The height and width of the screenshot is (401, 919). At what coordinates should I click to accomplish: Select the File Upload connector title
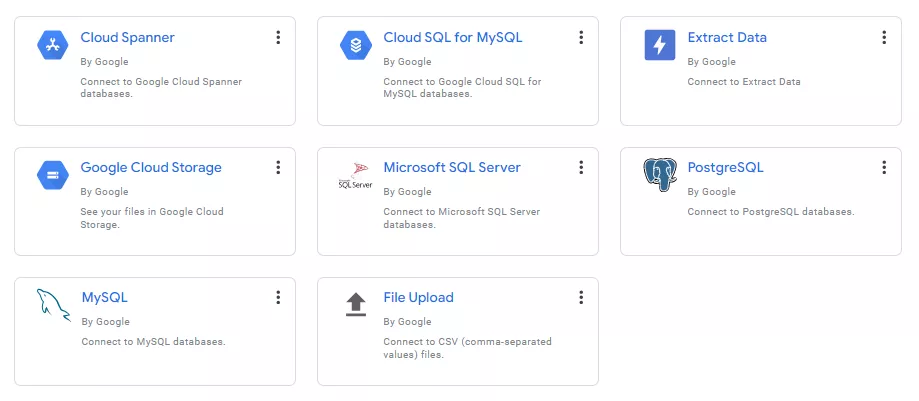418,297
